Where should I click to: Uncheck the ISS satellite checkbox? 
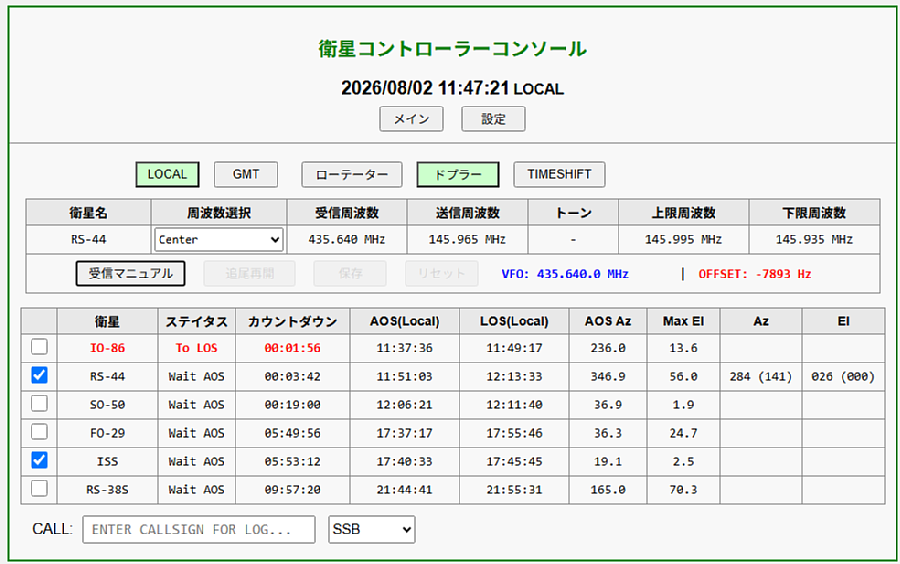[39, 460]
